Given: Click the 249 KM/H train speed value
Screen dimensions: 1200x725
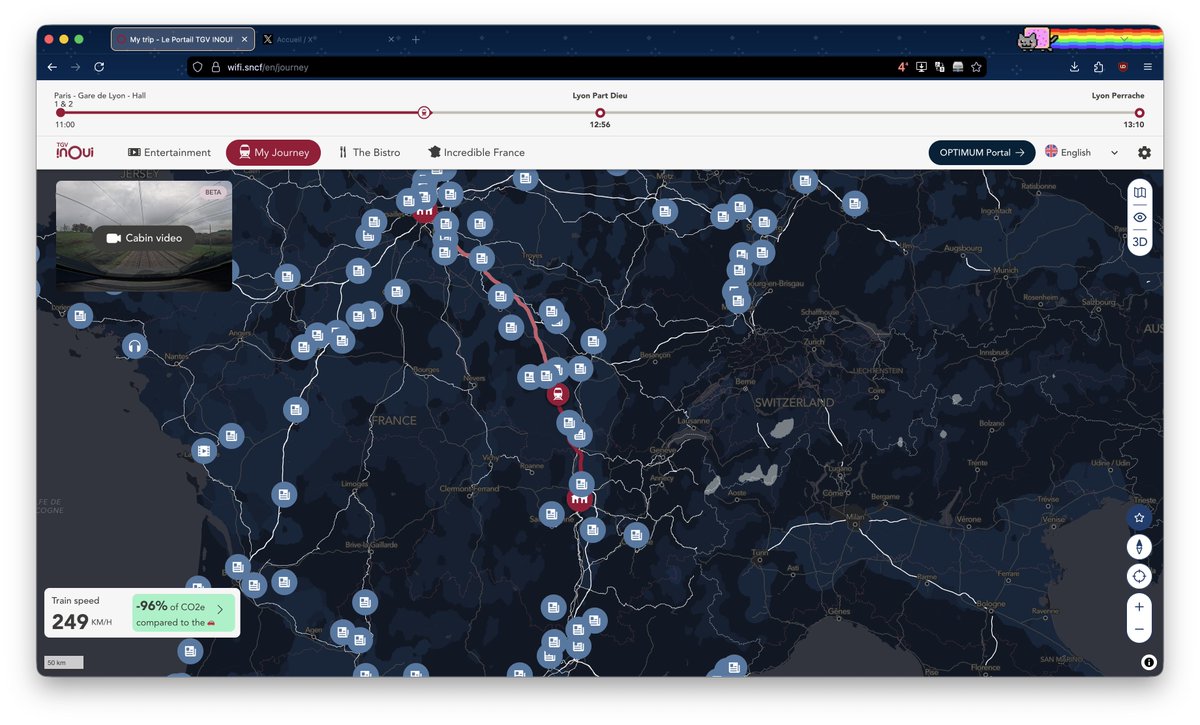Looking at the screenshot, I should (82, 622).
